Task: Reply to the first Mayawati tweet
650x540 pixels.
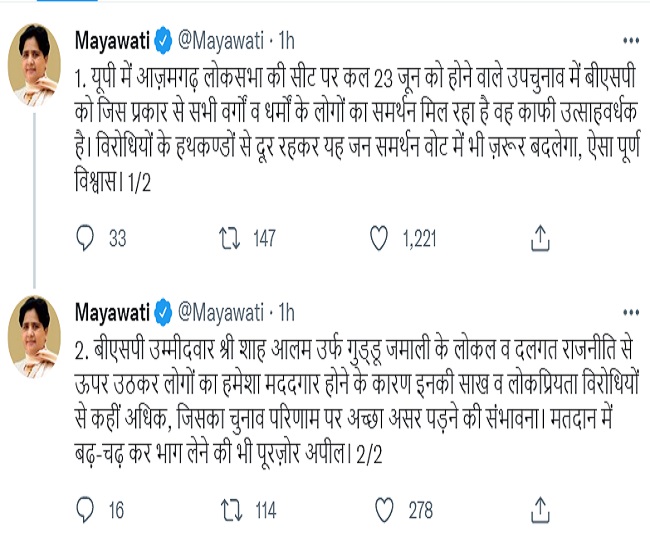Action: click(87, 237)
